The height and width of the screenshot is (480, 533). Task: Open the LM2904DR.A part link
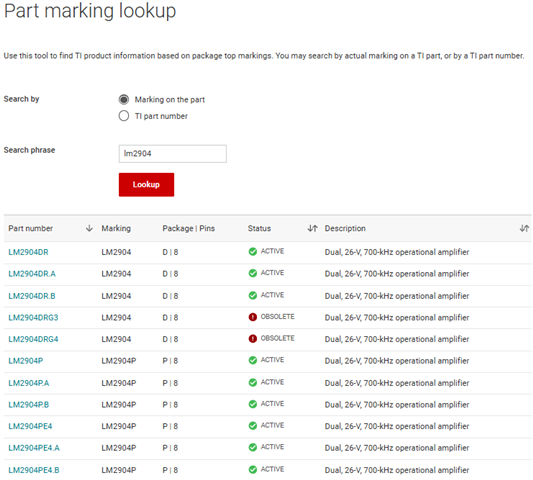(32, 274)
